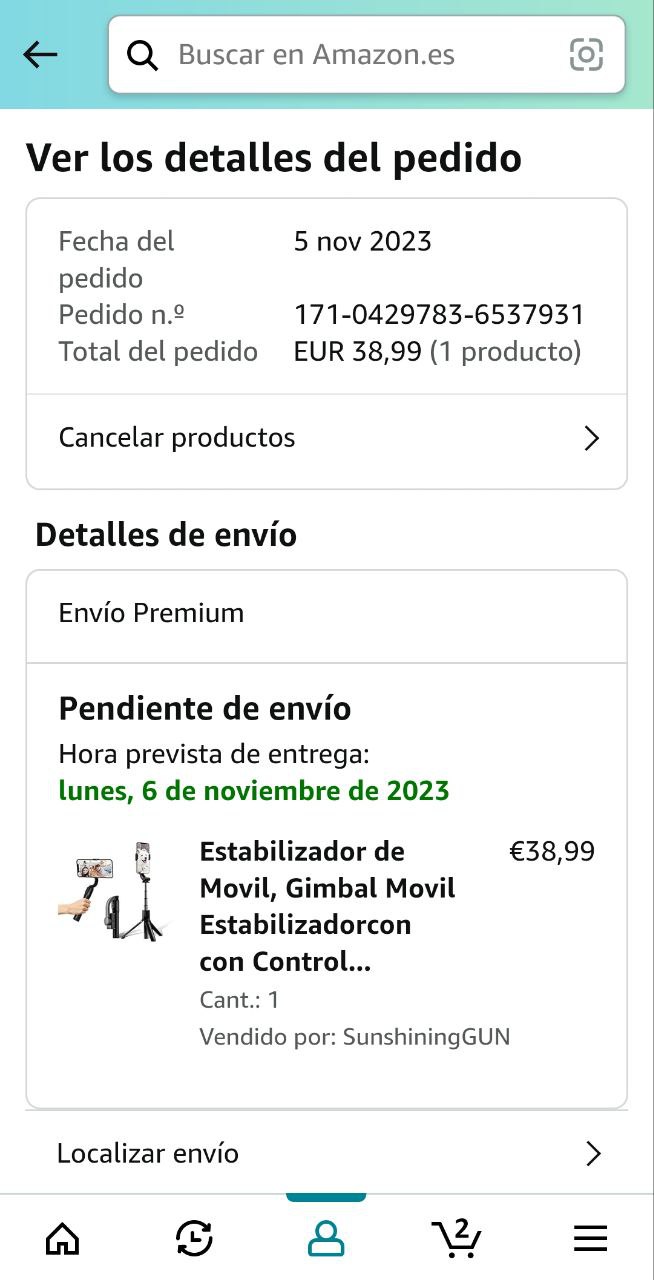
Task: Expand the Localizar envío chevron arrow
Action: 593,1154
